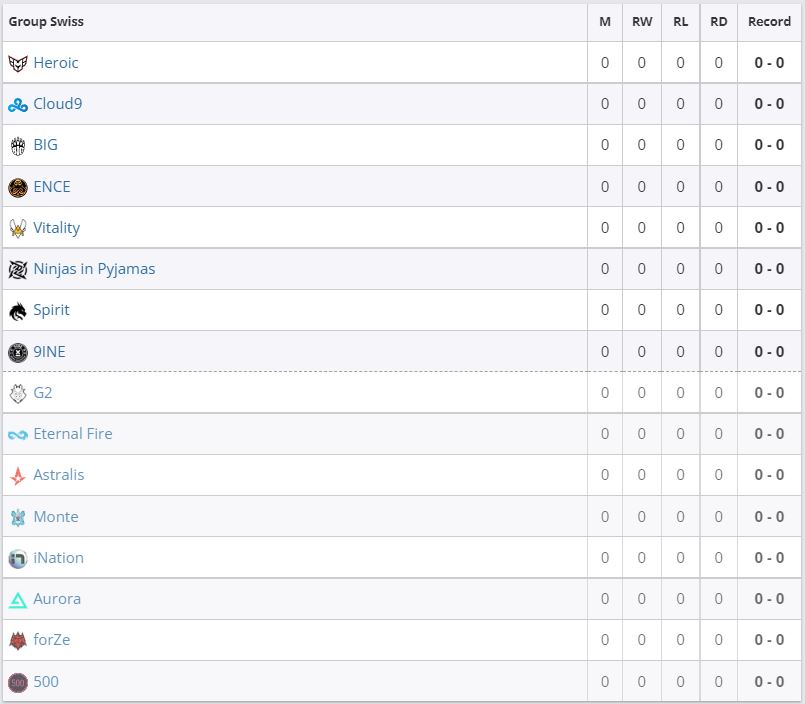Open the iNation team link
Screen dimensions: 805x704
(59, 558)
